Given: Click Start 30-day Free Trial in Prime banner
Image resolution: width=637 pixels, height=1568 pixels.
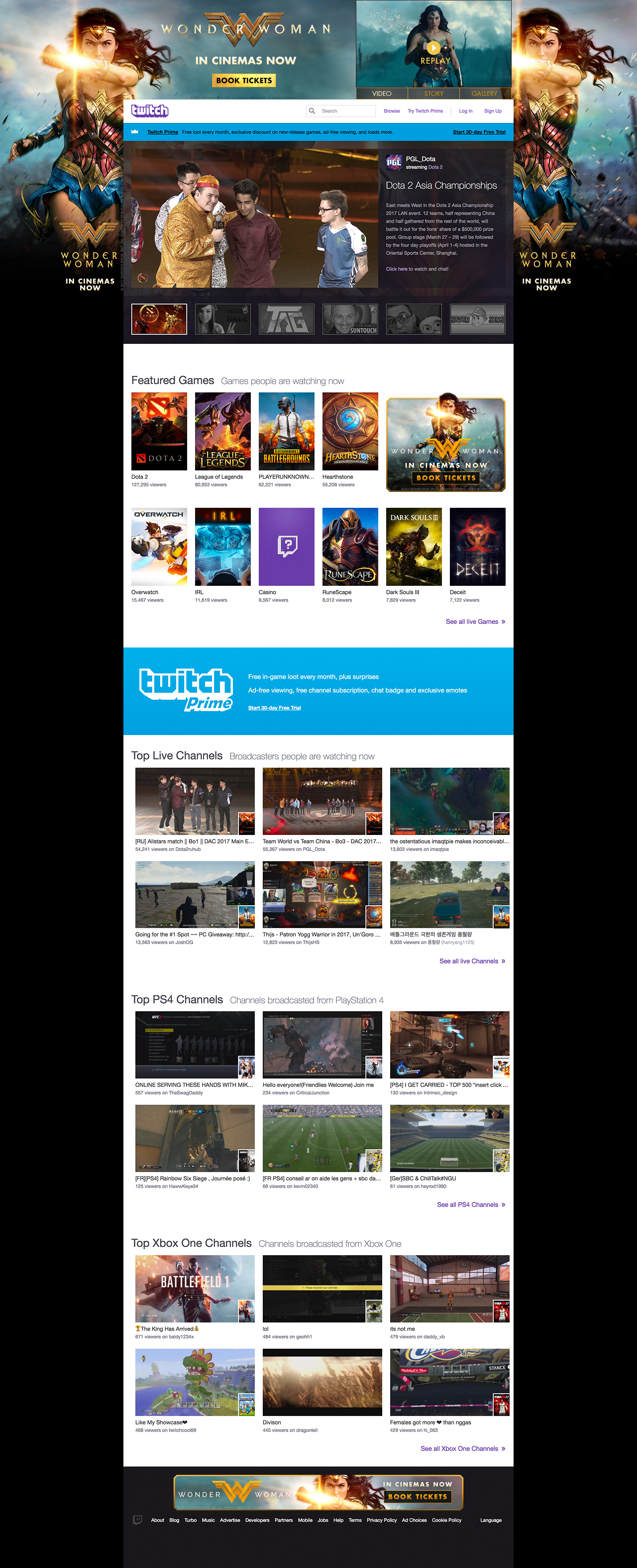Looking at the screenshot, I should (275, 708).
